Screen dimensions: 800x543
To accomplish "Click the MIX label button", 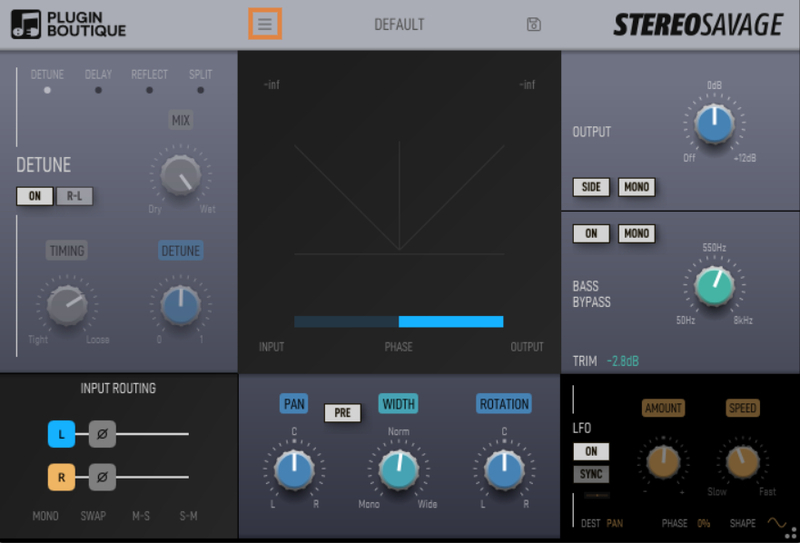I will click(181, 120).
